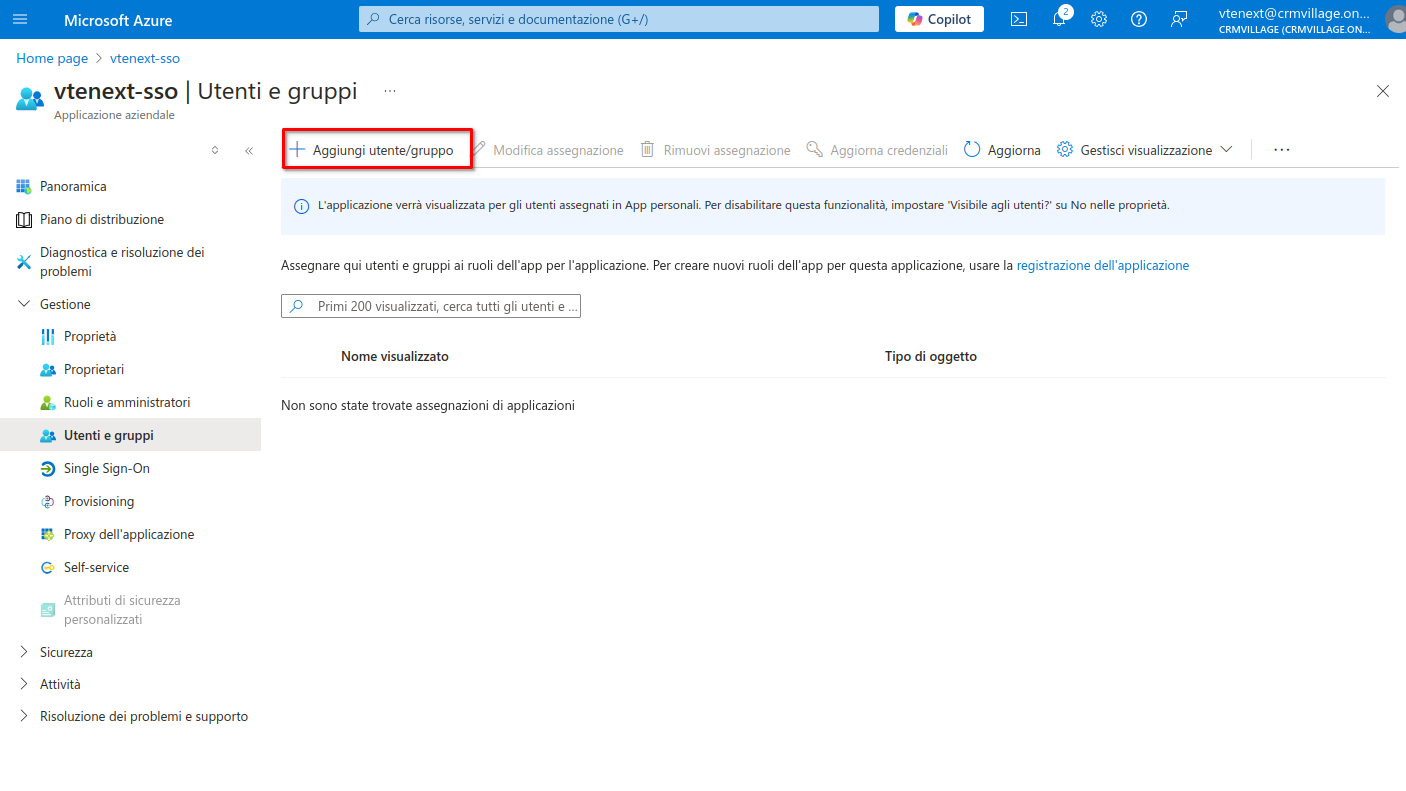The width and height of the screenshot is (1406, 791).
Task: Click the user account avatar
Action: (x=1396, y=19)
